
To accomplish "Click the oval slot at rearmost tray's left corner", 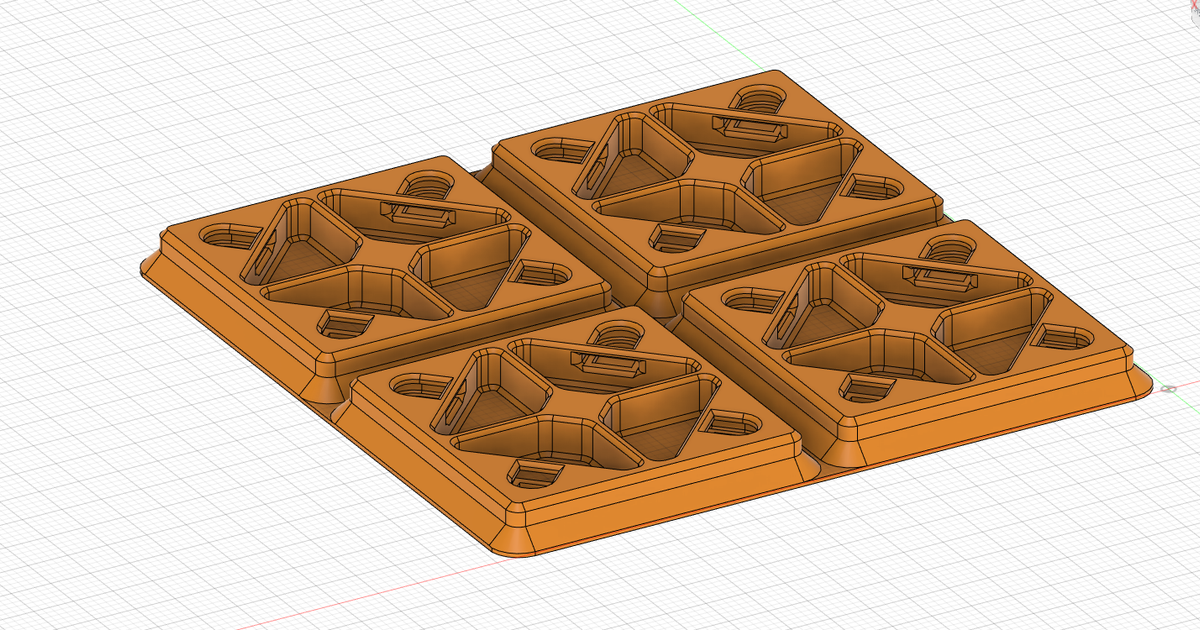I will (x=556, y=152).
